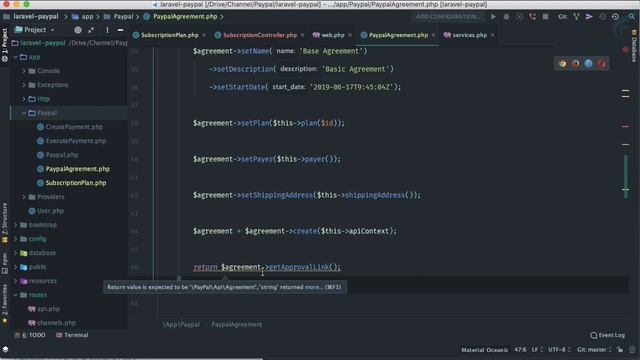Click the Run configuration play icon
Screen dimensions: 640x360
(x=493, y=17)
